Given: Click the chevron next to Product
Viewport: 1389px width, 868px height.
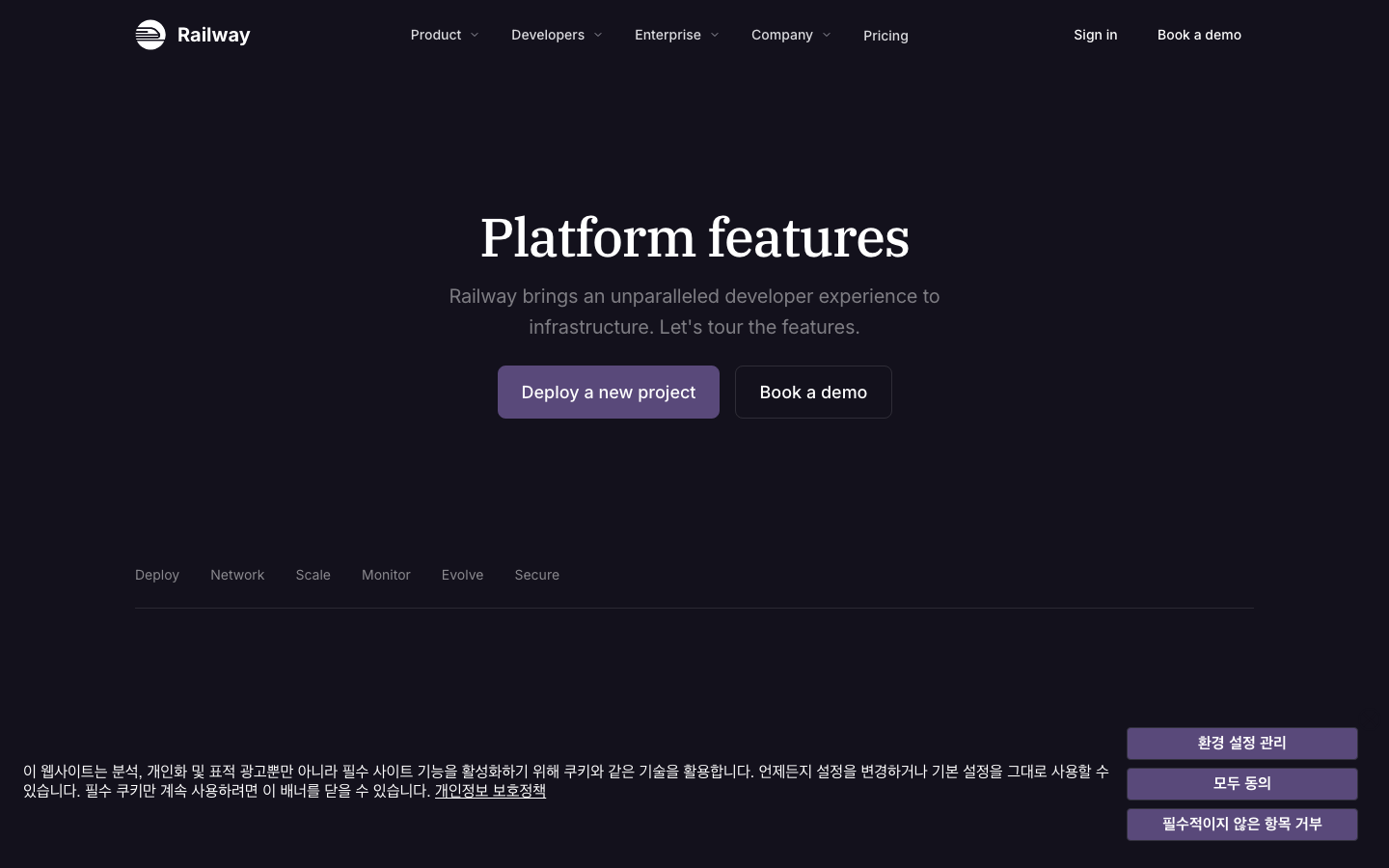Looking at the screenshot, I should pos(475,35).
